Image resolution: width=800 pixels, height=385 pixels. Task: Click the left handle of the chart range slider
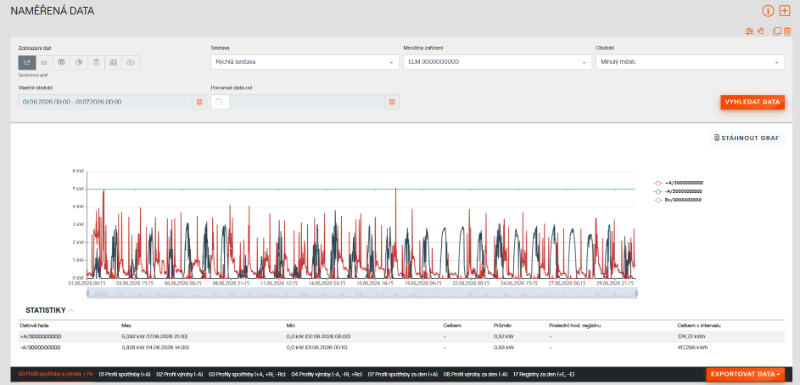point(87,293)
